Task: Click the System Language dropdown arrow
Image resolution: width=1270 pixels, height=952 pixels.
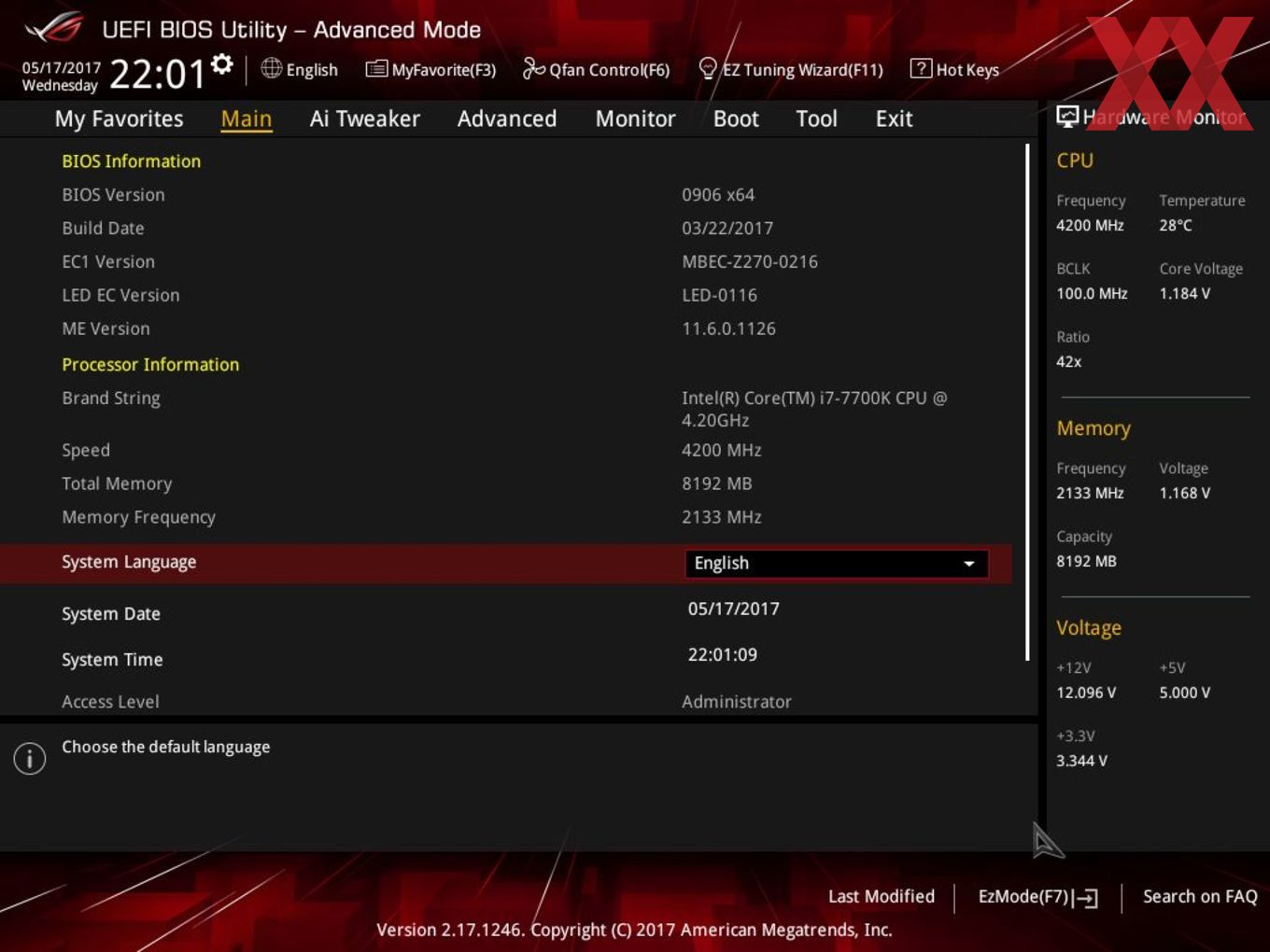Action: [x=969, y=564]
